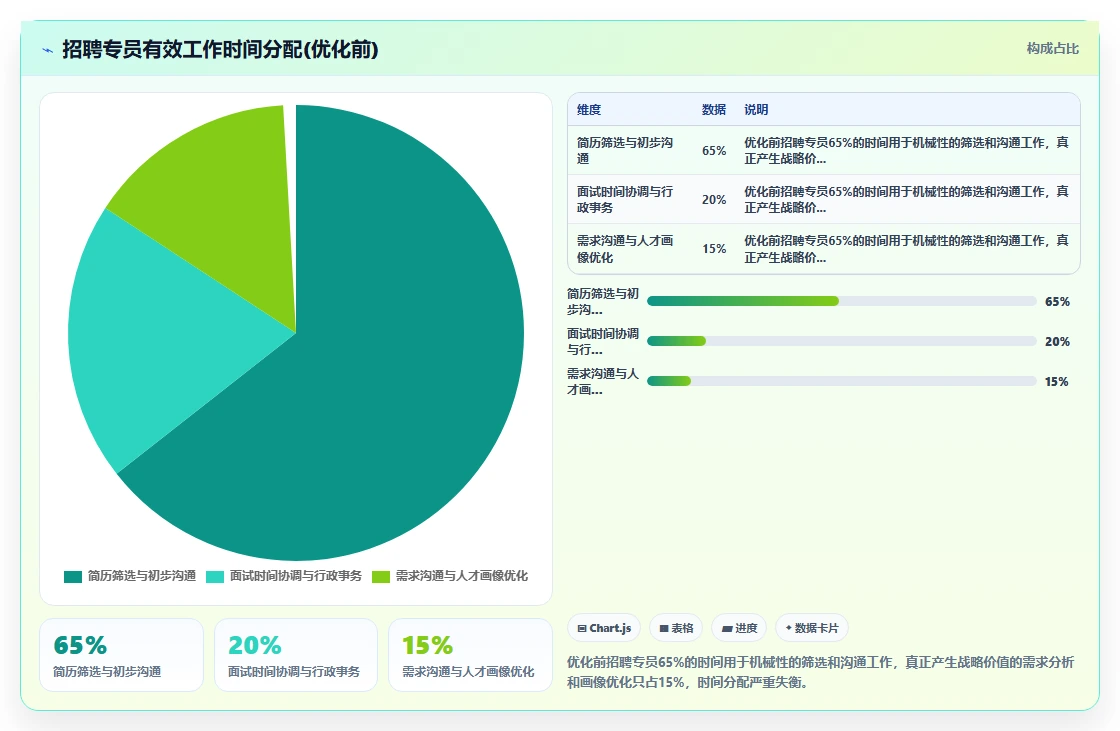Select the 65% data card
The height and width of the screenshot is (731, 1120).
(x=121, y=655)
